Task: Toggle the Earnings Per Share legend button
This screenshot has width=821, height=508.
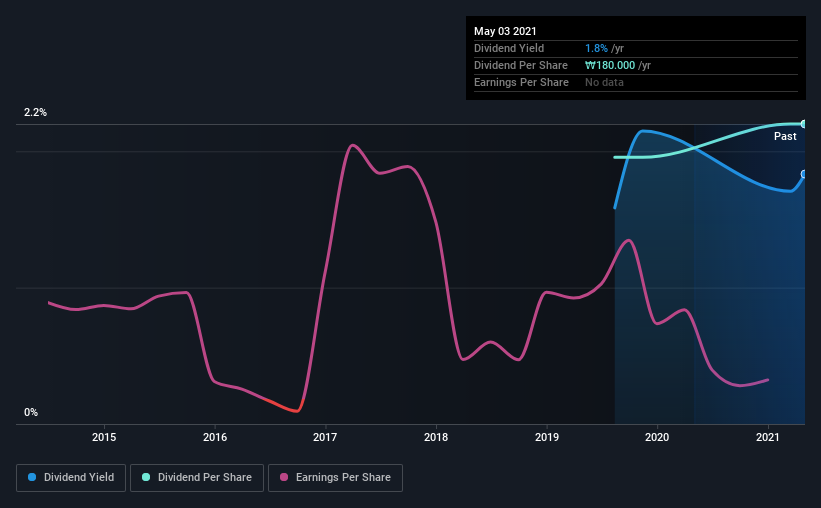Action: 335,478
